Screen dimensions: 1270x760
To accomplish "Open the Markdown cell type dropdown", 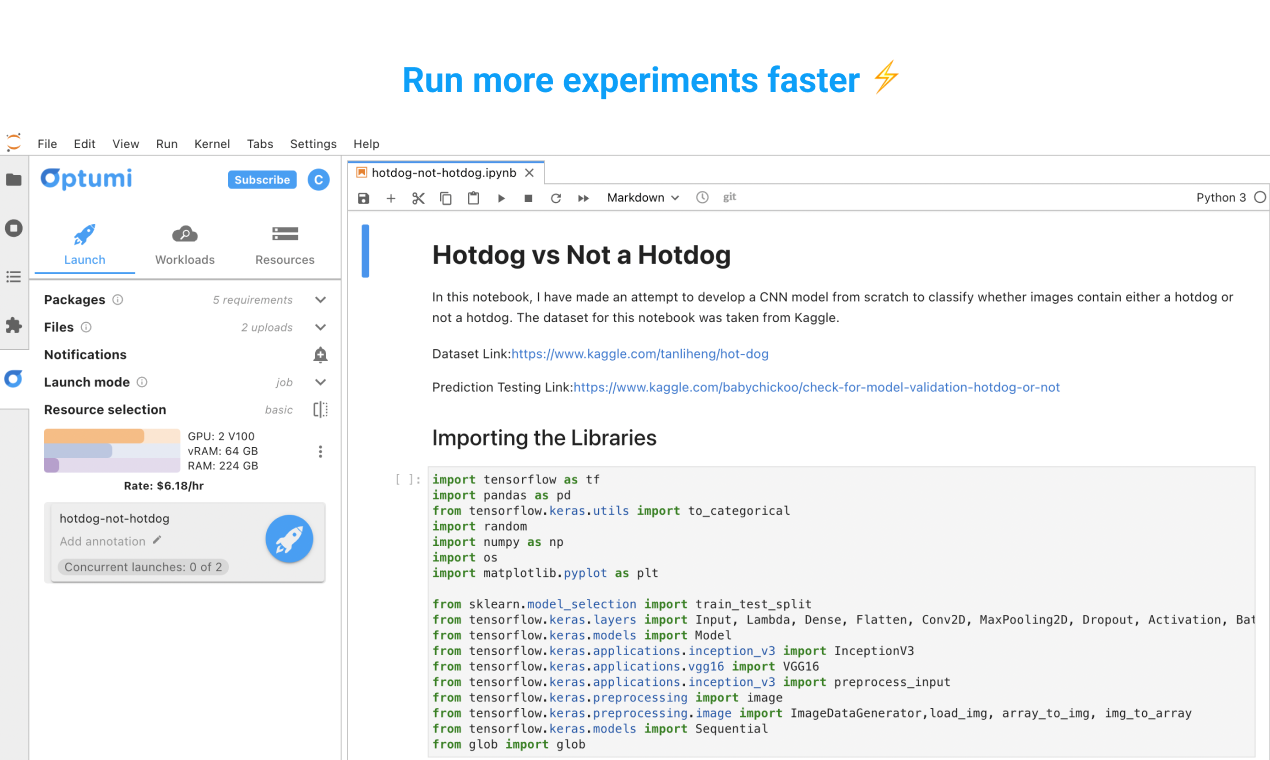I will click(643, 198).
